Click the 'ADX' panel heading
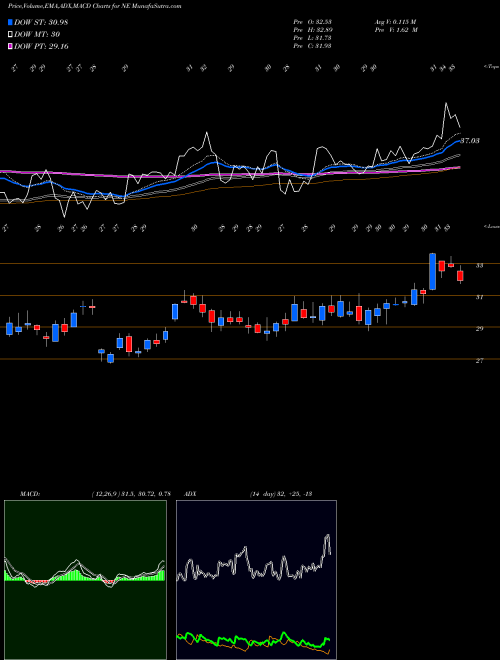This screenshot has height=660, width=500. point(191,494)
